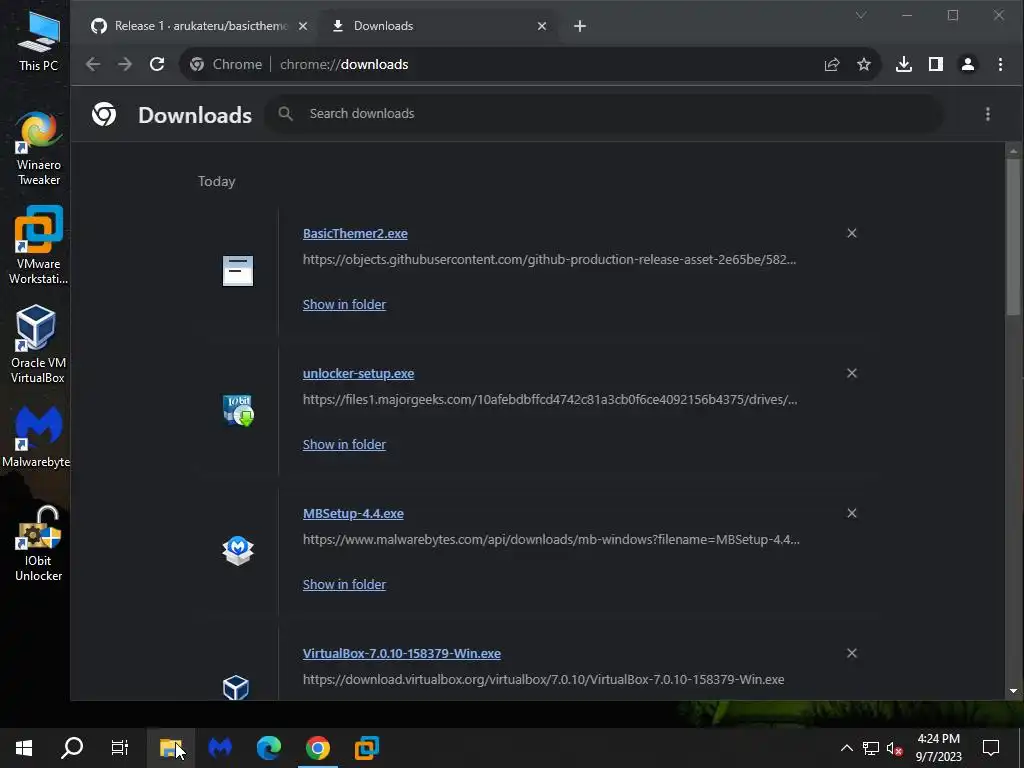
Task: Click the scrollbar up arrow
Action: tap(1013, 150)
